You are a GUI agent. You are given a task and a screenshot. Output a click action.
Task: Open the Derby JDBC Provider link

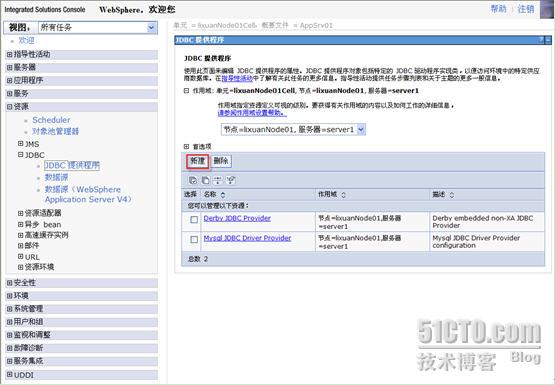237,218
